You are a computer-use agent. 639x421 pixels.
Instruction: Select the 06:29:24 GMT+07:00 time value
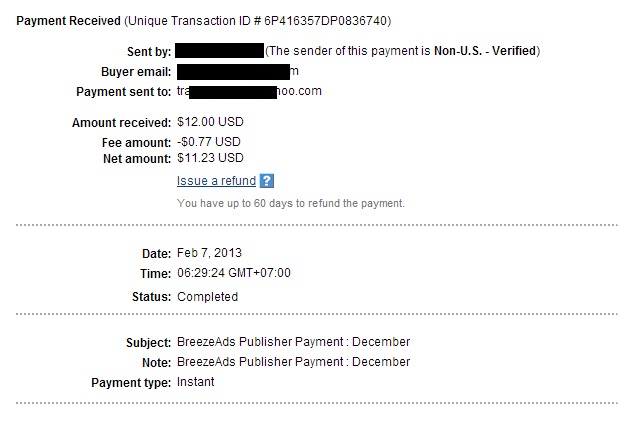(234, 273)
